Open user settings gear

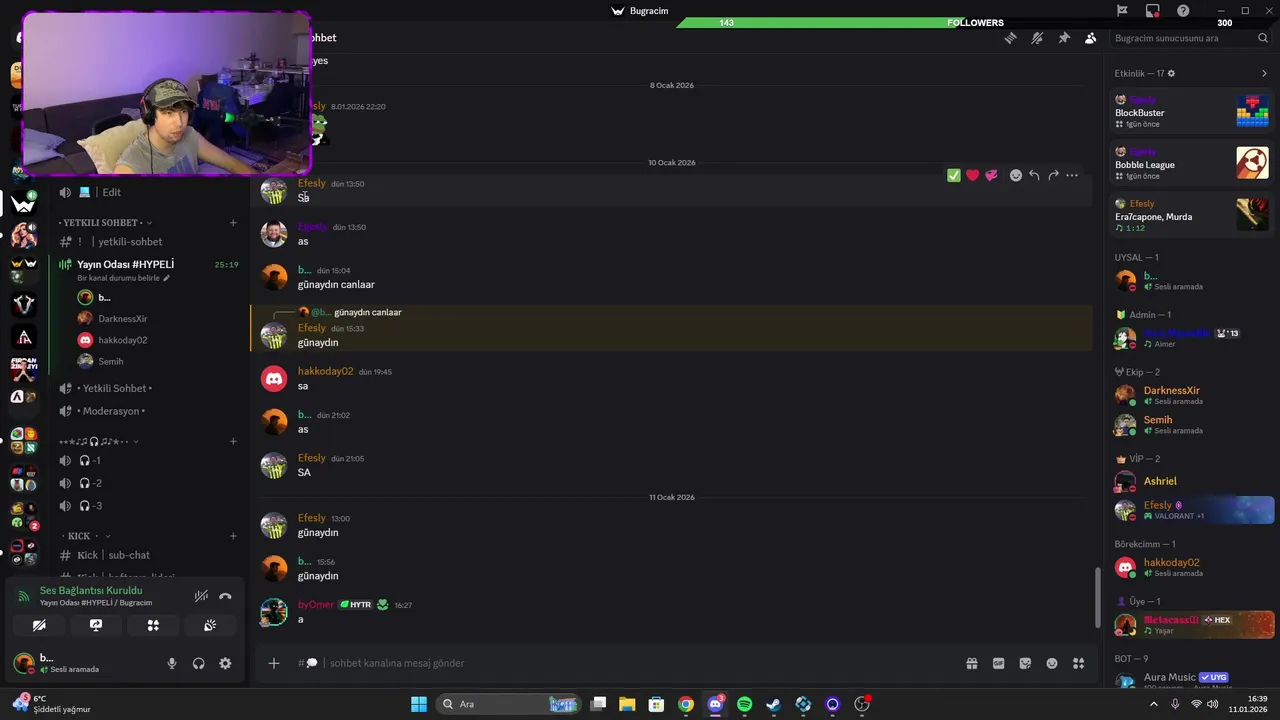pos(225,663)
